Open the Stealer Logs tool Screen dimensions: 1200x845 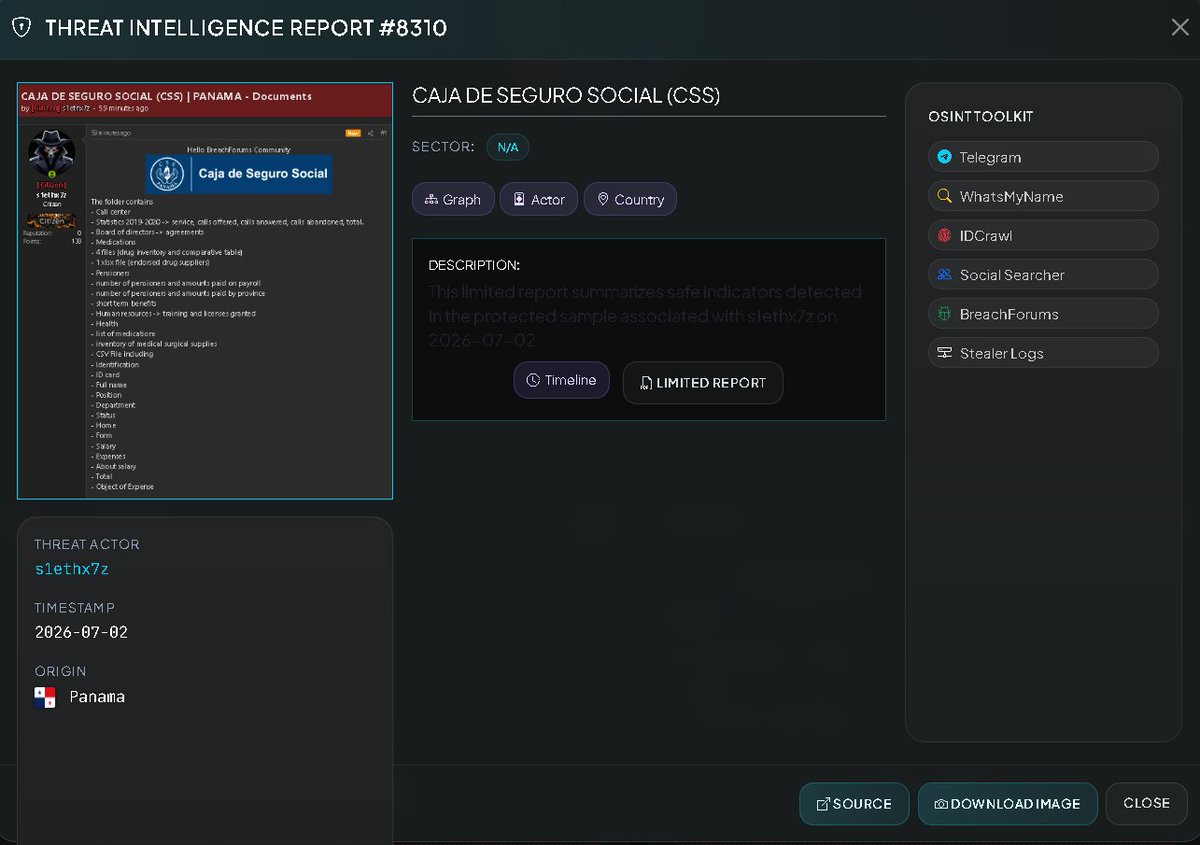(1043, 353)
